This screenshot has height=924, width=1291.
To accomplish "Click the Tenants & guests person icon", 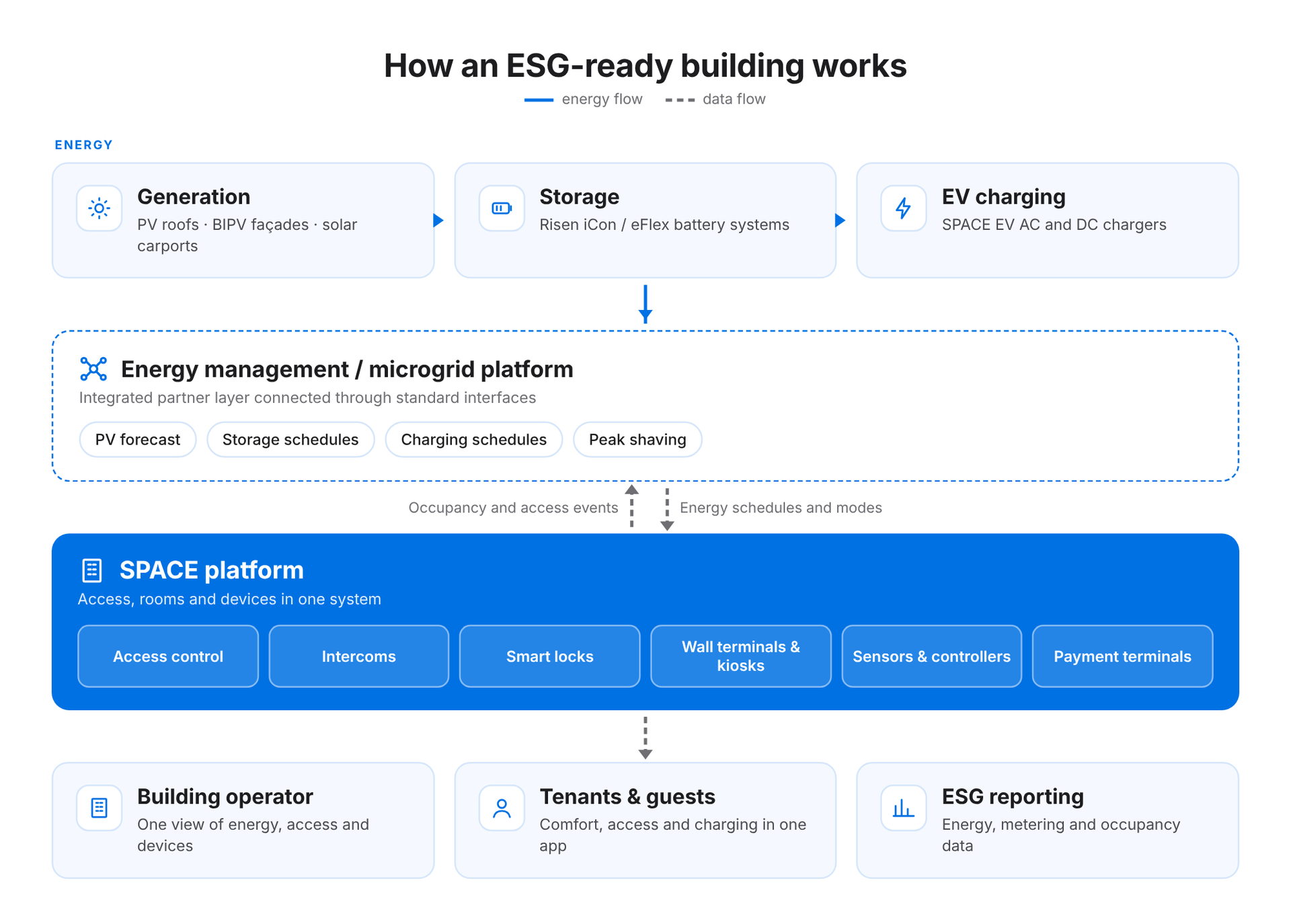I will (502, 808).
